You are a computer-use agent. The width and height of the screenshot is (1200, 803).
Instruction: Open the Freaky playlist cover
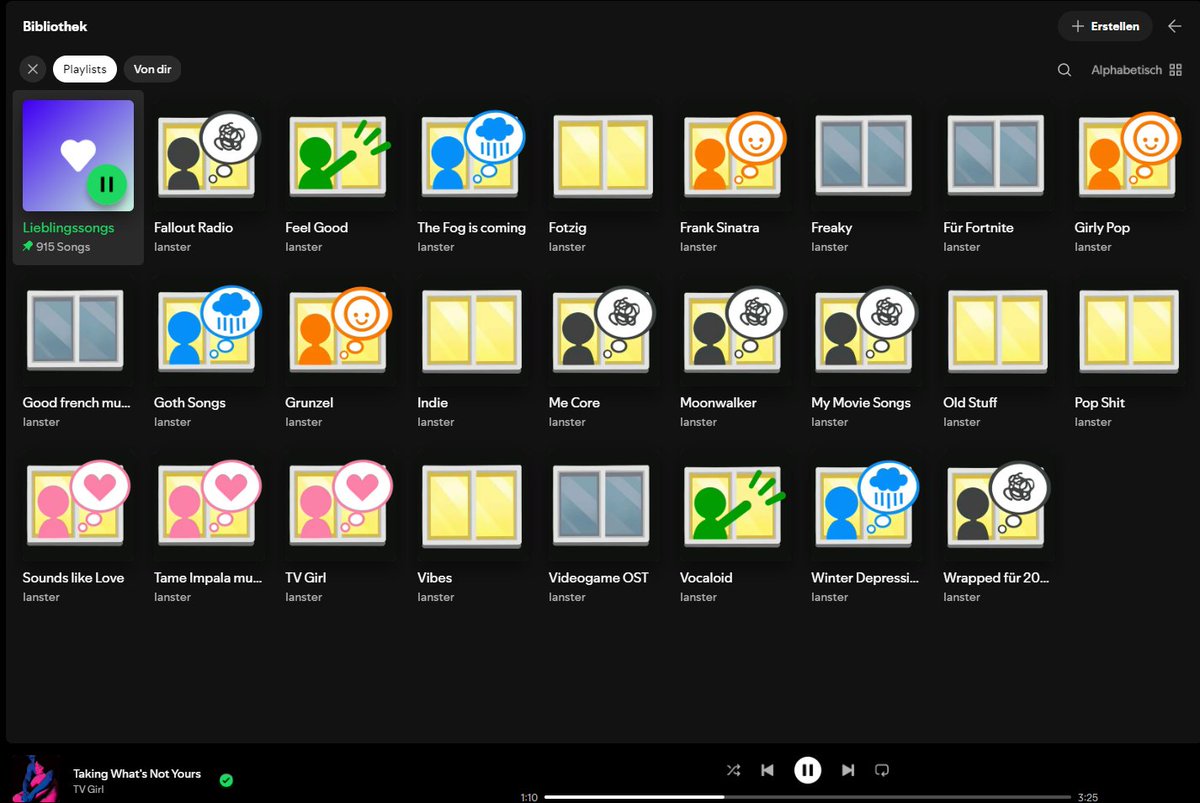pos(866,155)
